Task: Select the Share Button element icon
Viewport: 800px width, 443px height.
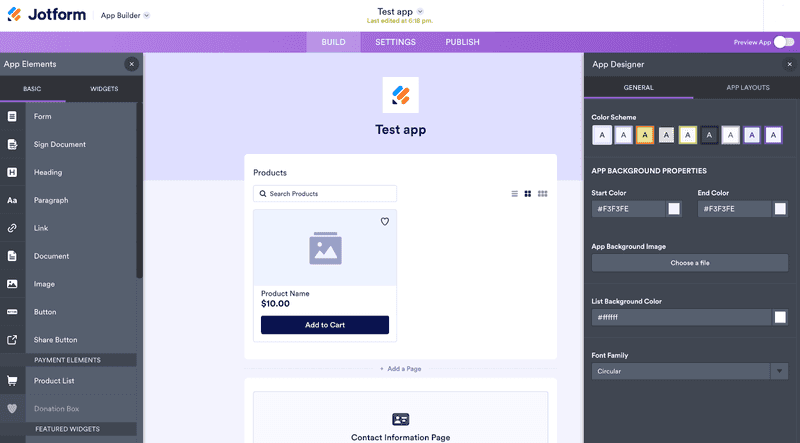Action: (12, 340)
